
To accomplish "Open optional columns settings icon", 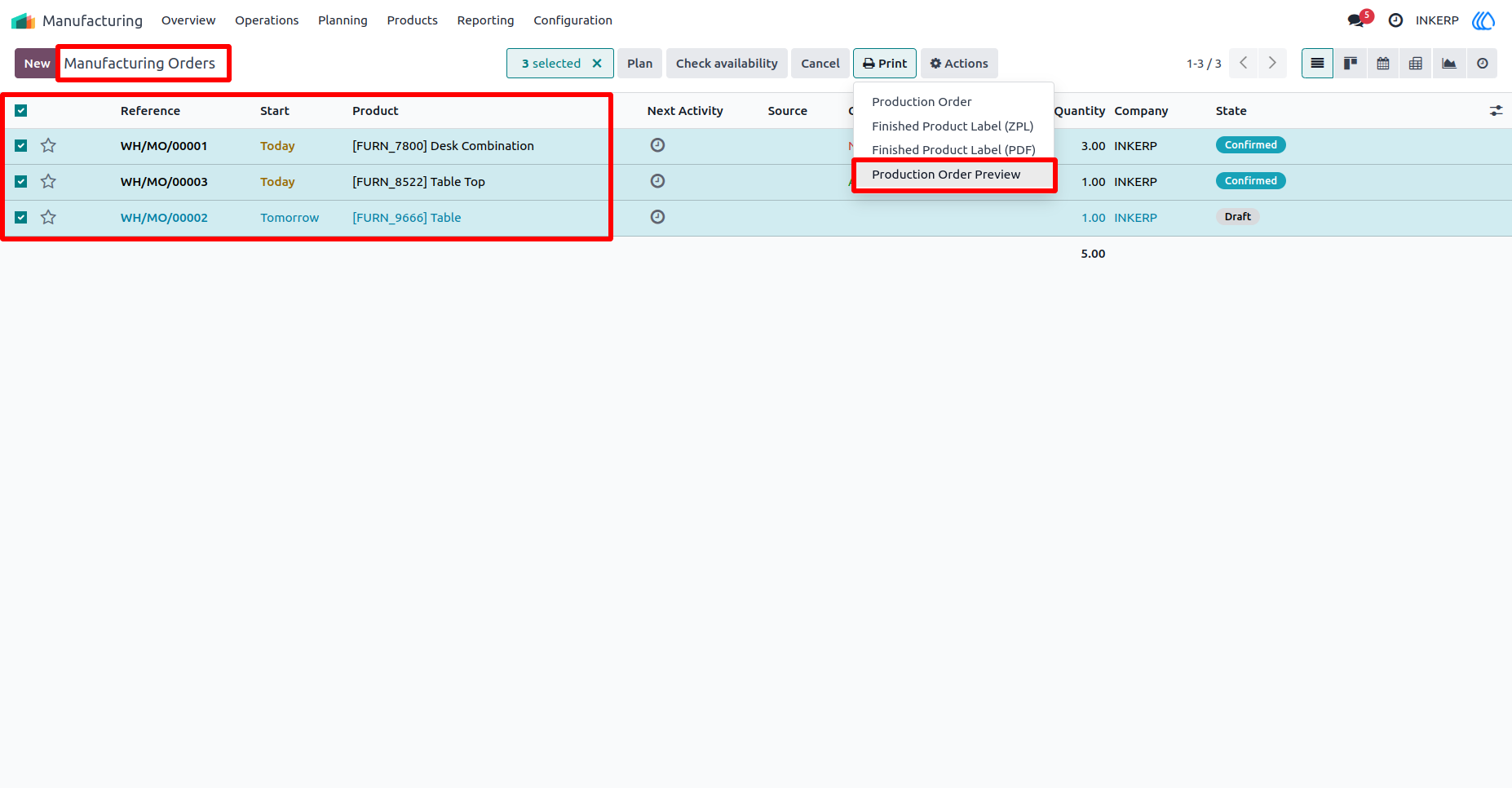I will tap(1496, 111).
